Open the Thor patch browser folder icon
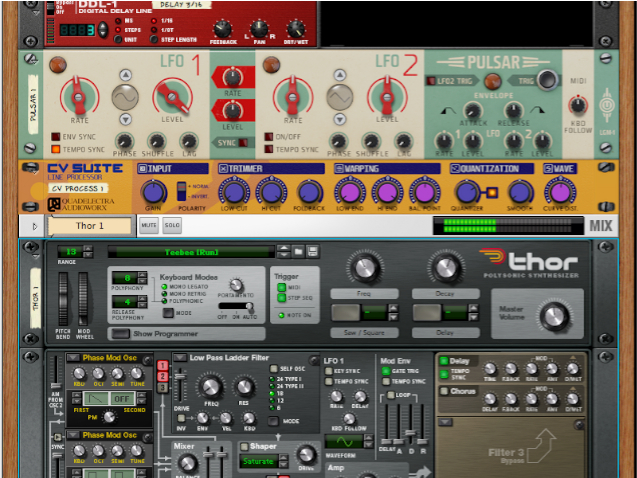Screen dimensions: 637x478 point(299,251)
